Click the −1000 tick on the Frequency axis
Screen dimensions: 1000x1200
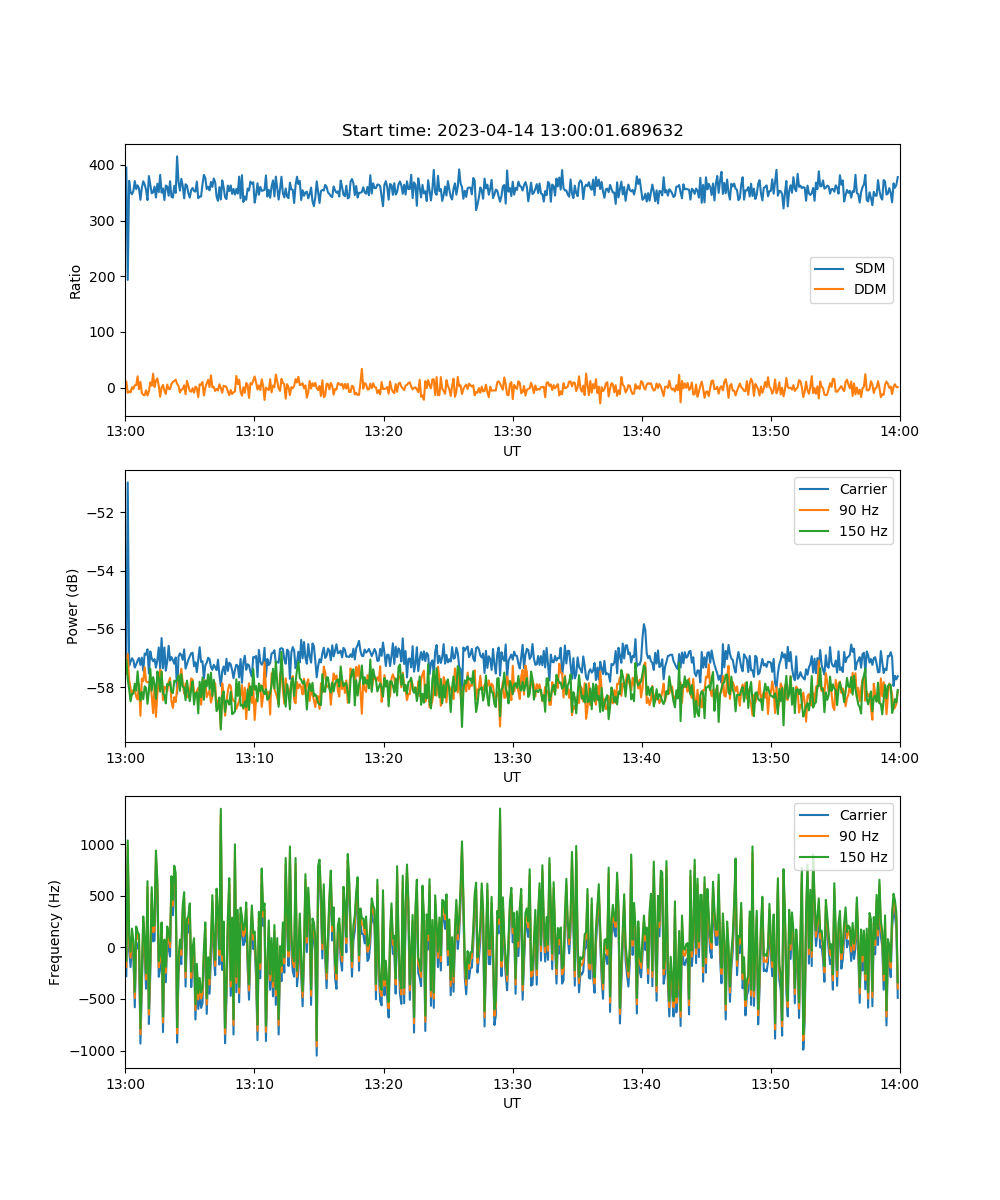point(96,1051)
